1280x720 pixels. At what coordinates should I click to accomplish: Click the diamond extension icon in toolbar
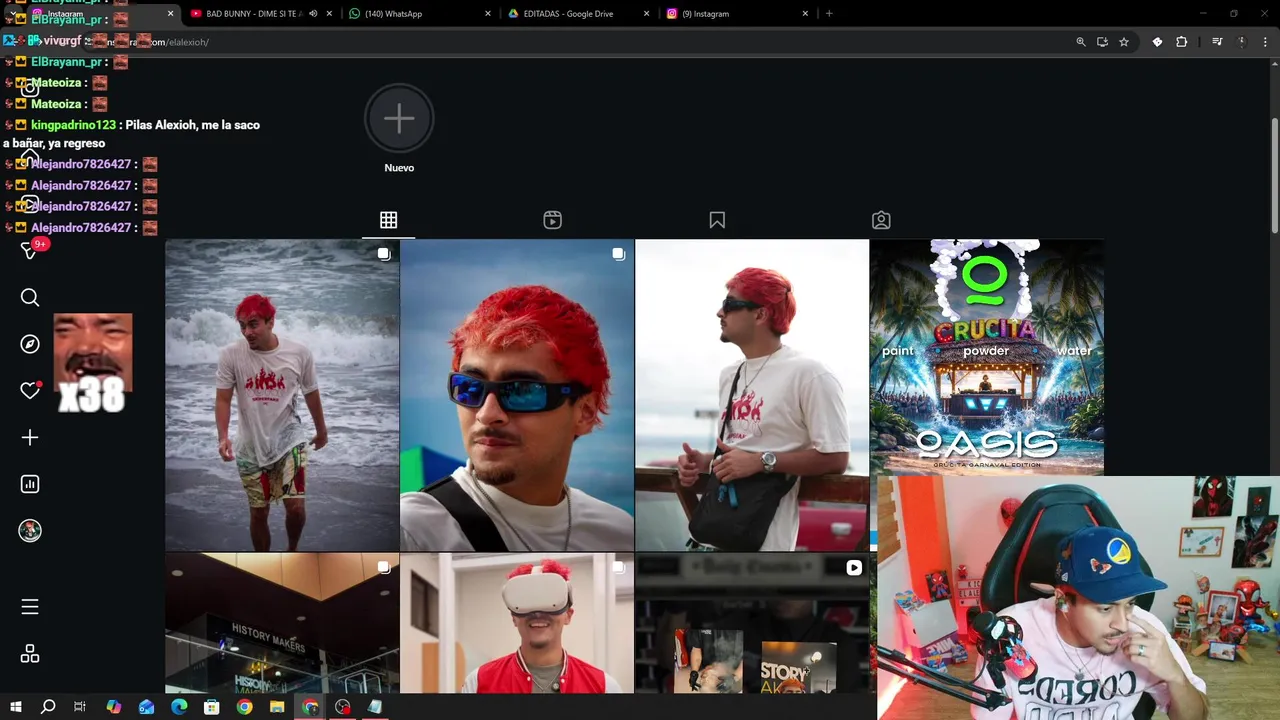click(1157, 42)
